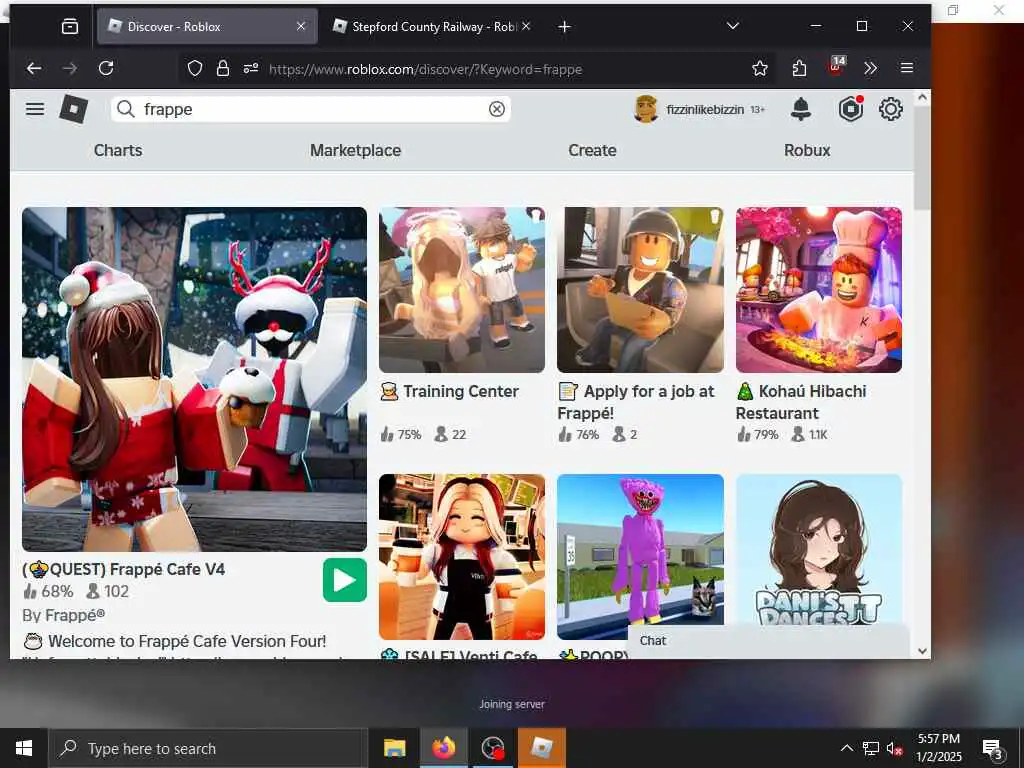
Task: Open the tracking protection shield icon
Action: 195,69
